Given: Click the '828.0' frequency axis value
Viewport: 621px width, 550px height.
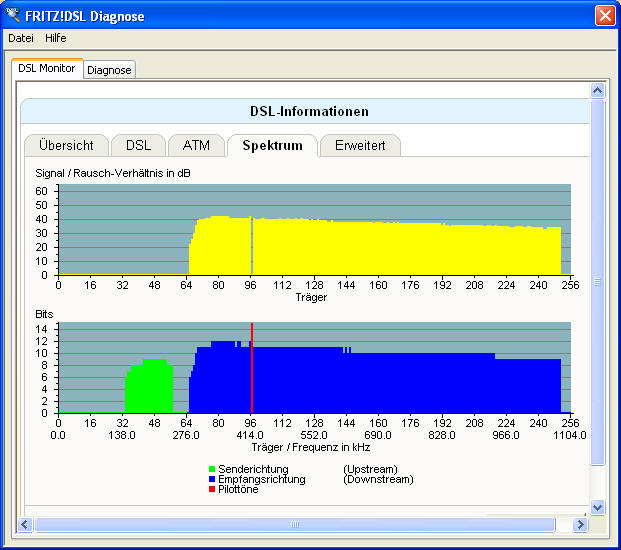Looking at the screenshot, I should (x=442, y=436).
